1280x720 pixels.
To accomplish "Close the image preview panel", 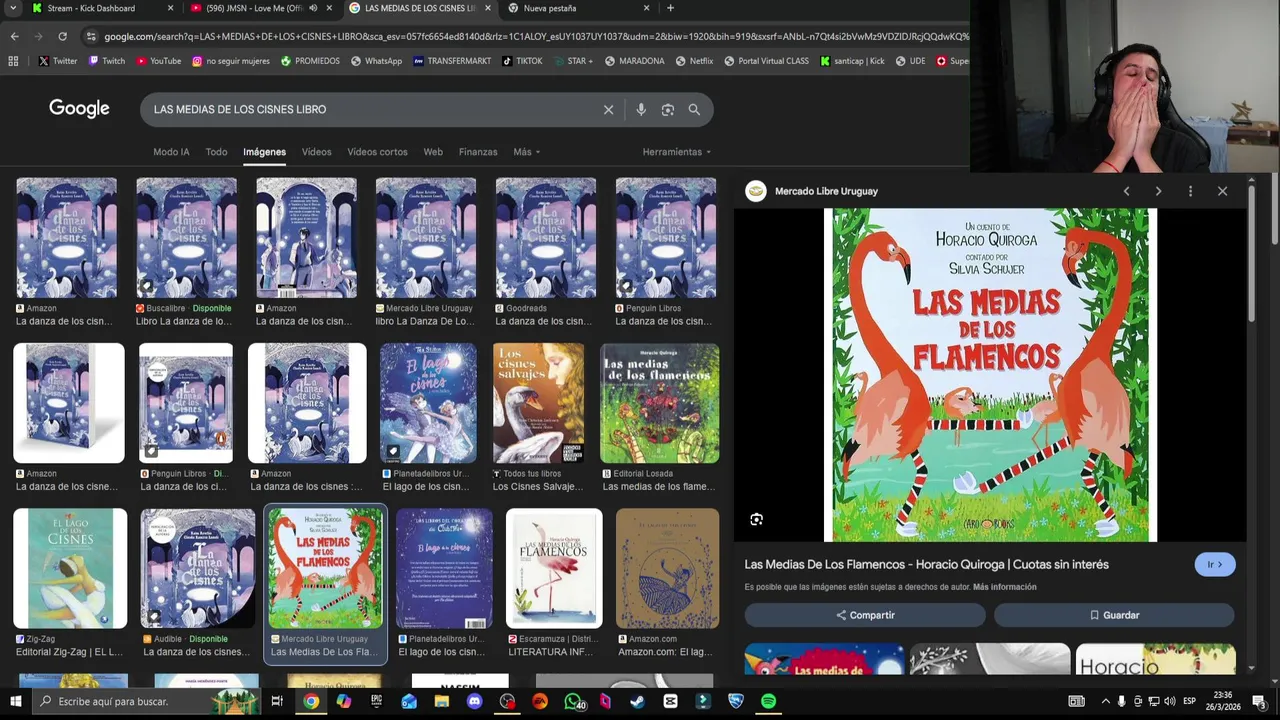I will pyautogui.click(x=1222, y=191).
